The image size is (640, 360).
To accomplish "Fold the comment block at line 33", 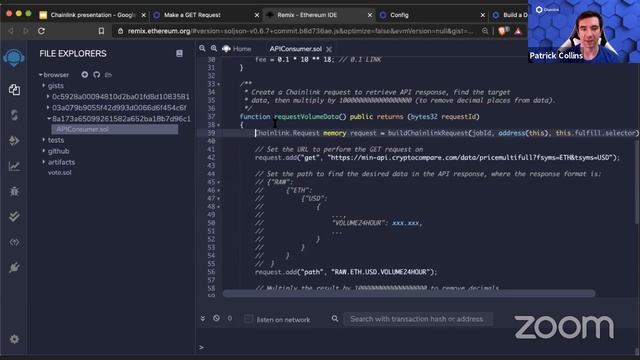I will [x=219, y=84].
